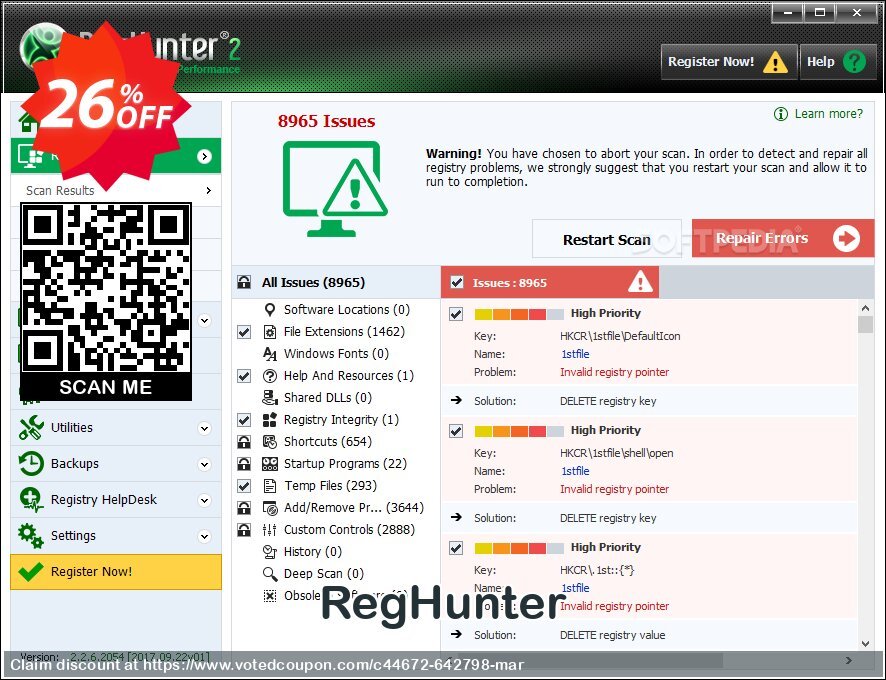Uncheck the File Extensions checkbox
Viewport: 886px width, 680px height.
point(244,332)
